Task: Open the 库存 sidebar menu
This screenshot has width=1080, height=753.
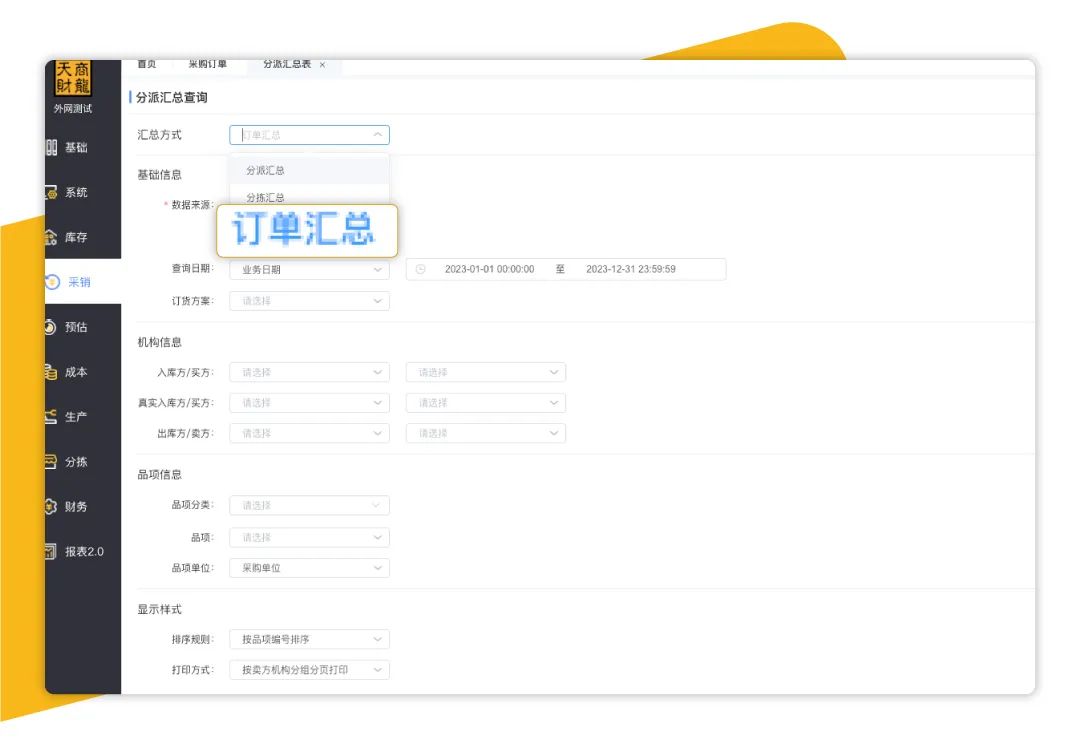Action: pyautogui.click(x=83, y=237)
